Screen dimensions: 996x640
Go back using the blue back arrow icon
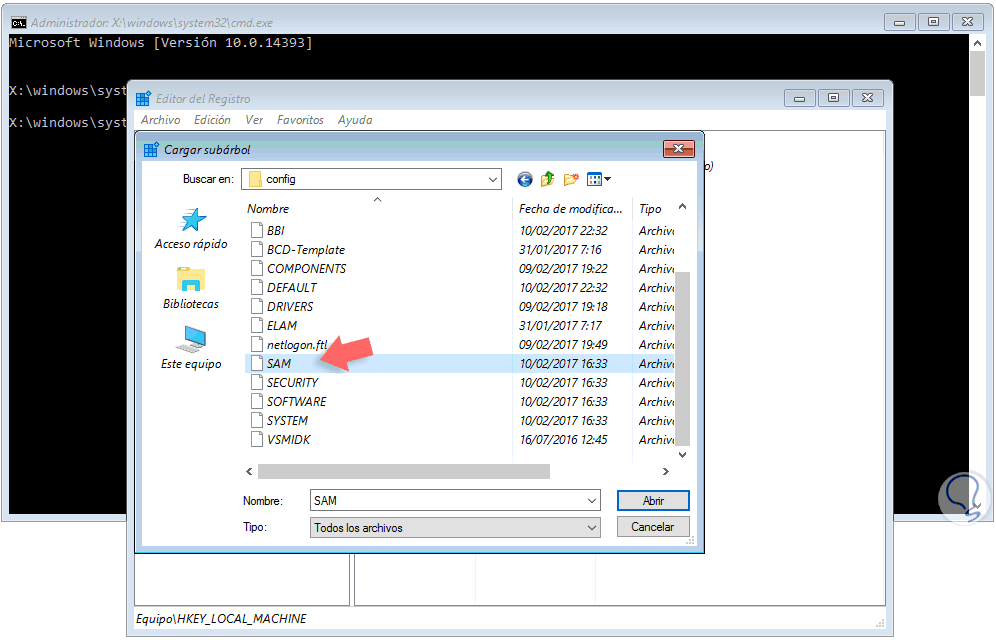[524, 180]
